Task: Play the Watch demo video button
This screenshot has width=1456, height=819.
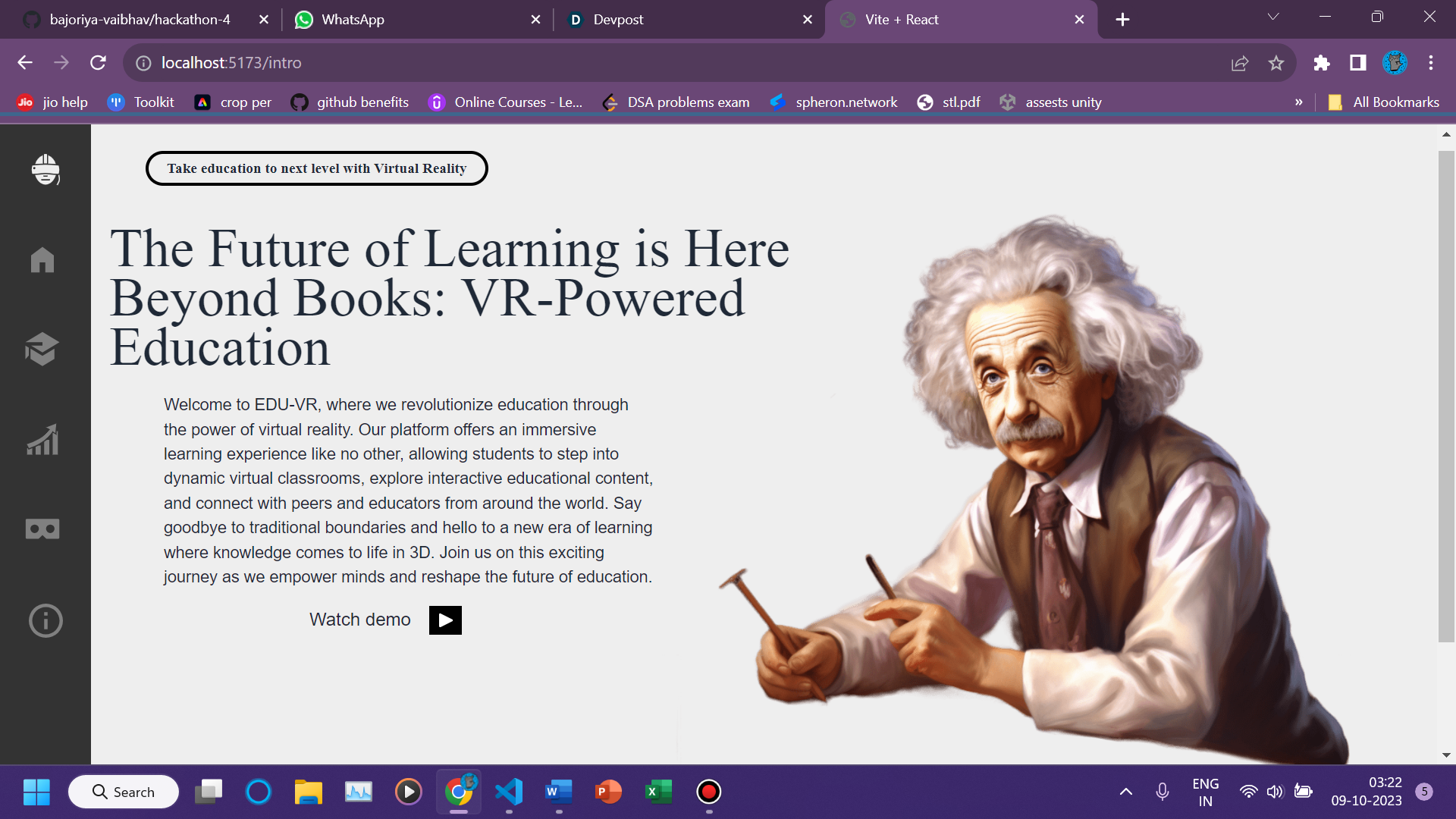Action: (445, 620)
